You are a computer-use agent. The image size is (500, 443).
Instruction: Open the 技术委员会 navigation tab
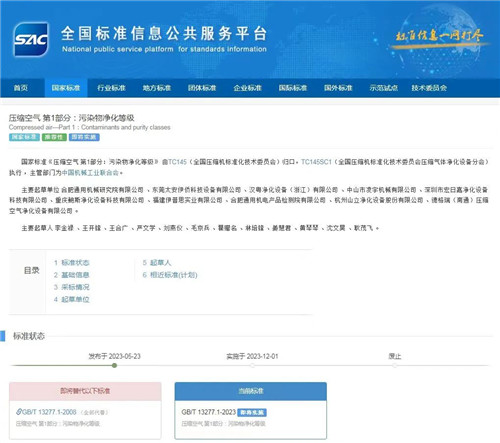pyautogui.click(x=429, y=88)
